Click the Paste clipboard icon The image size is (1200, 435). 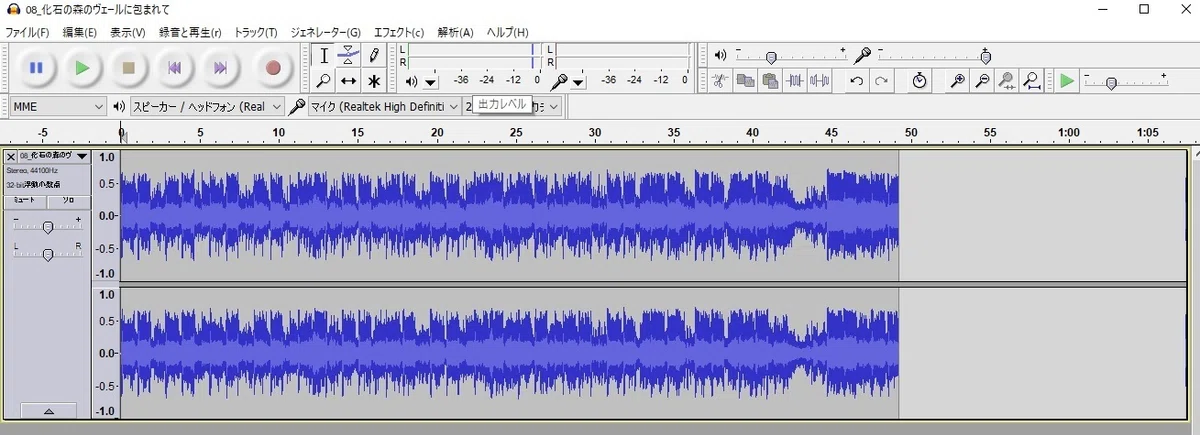pos(770,81)
